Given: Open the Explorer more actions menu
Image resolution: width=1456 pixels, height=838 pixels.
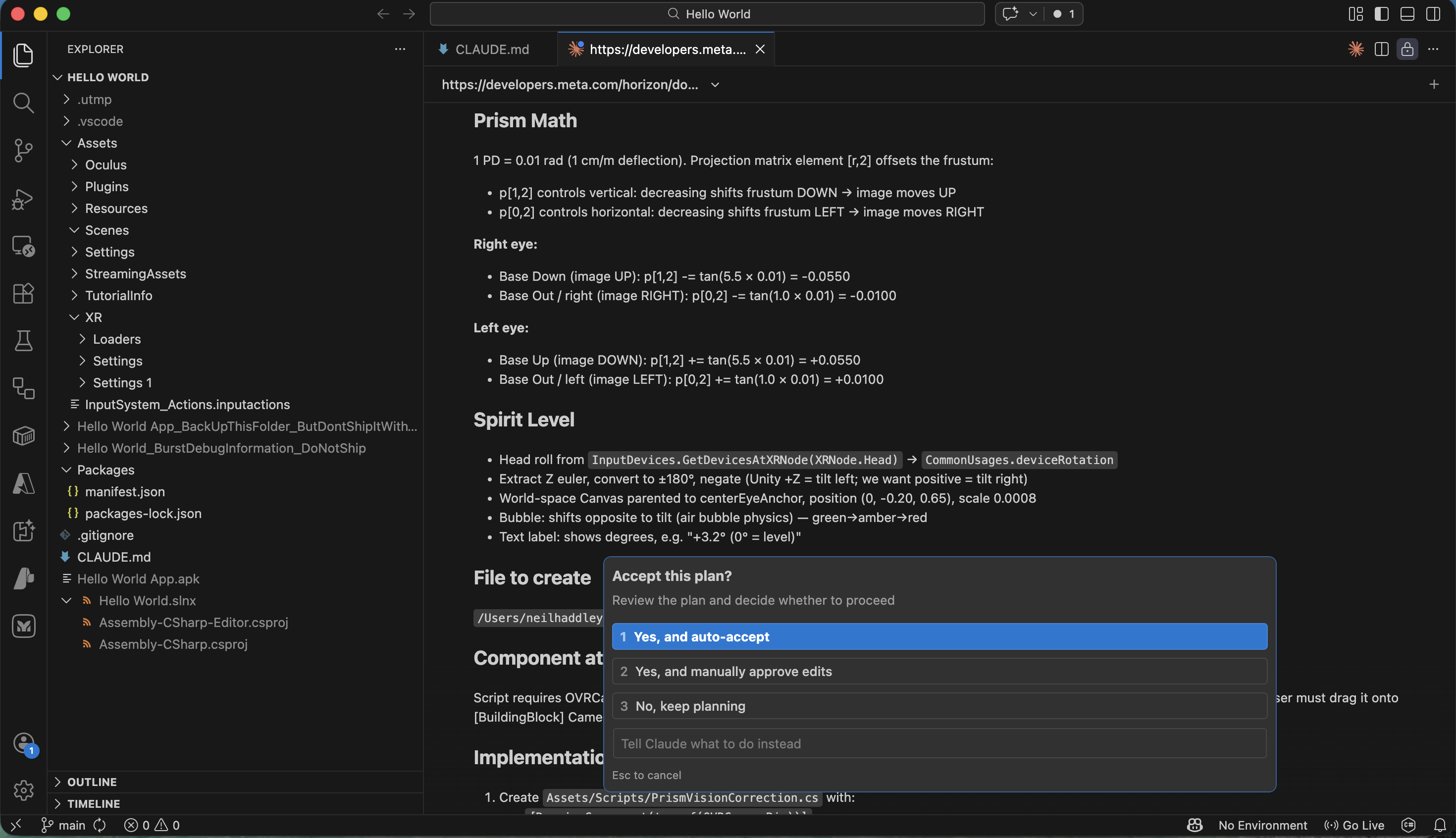Looking at the screenshot, I should click(x=399, y=49).
